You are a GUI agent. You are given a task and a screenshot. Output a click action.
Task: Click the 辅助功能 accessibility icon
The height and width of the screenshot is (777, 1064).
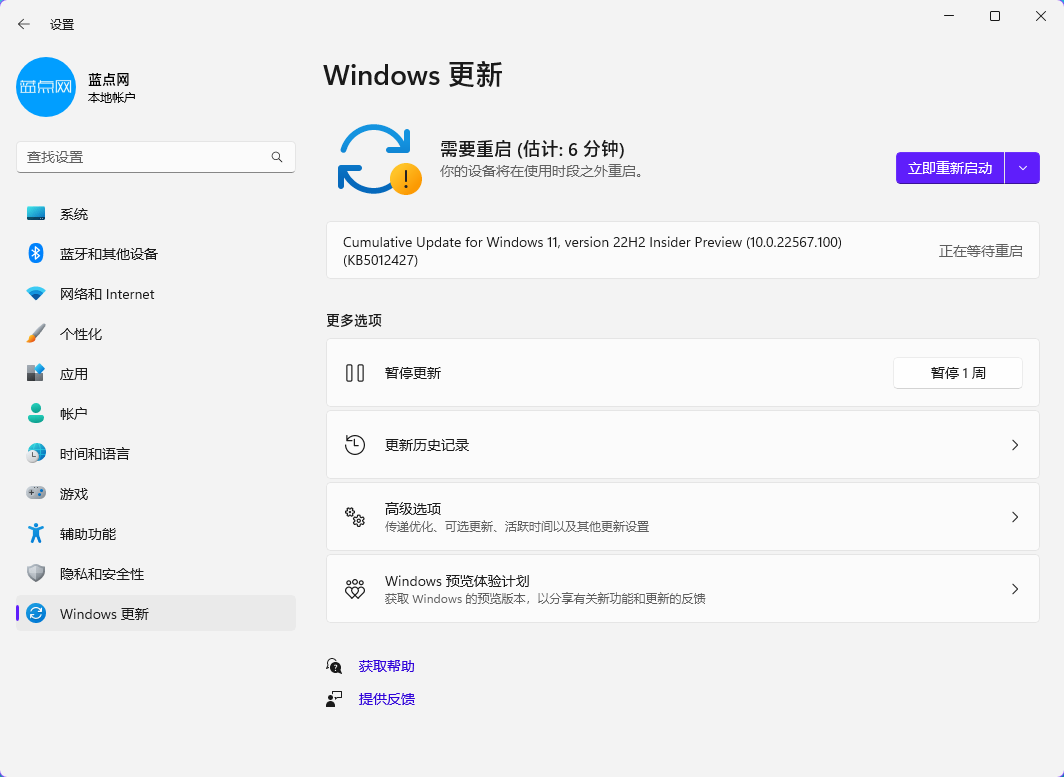34,533
